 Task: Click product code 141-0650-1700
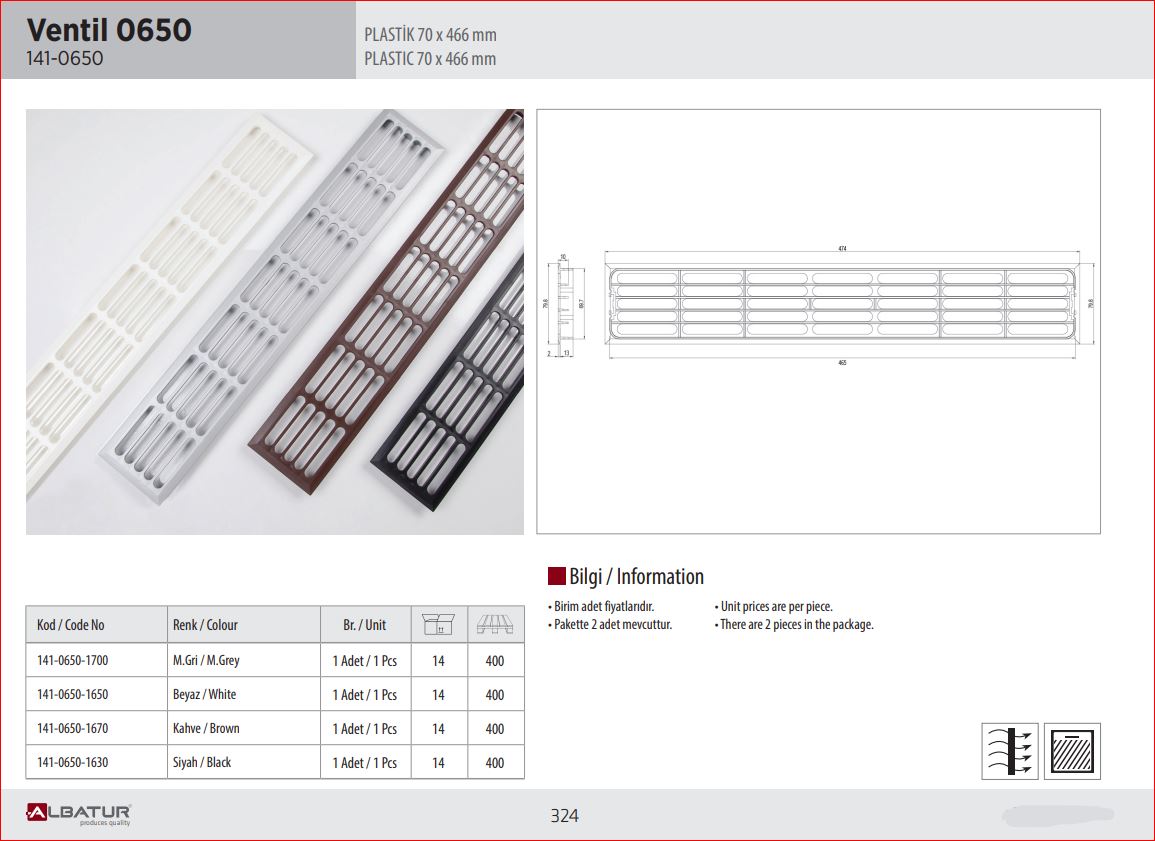point(72,661)
